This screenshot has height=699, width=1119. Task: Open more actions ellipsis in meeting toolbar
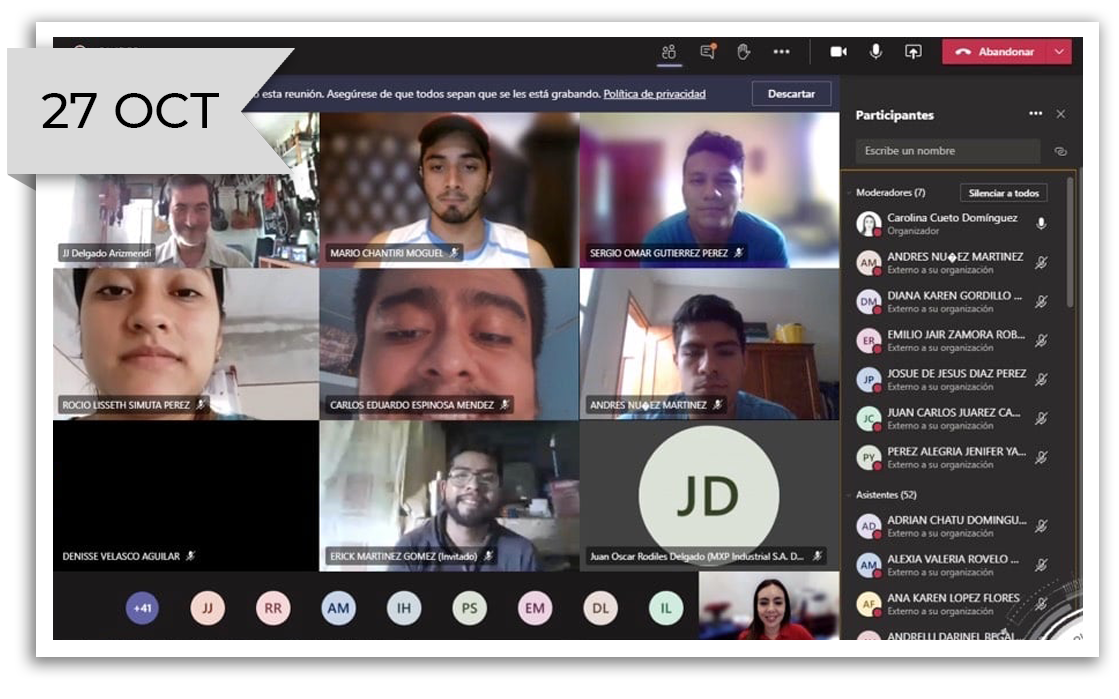pyautogui.click(x=781, y=51)
